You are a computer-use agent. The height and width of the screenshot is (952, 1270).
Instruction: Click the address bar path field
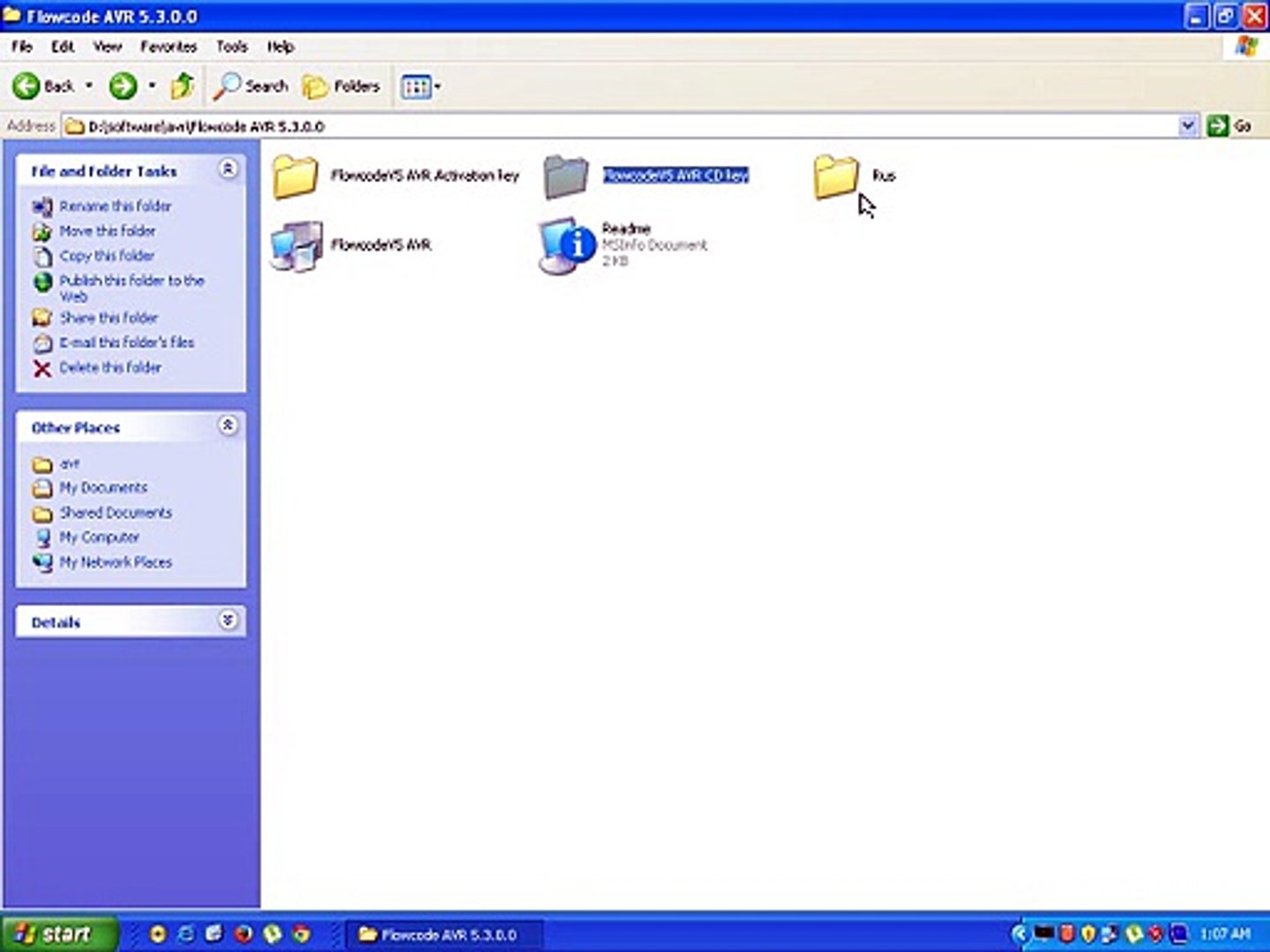point(620,126)
